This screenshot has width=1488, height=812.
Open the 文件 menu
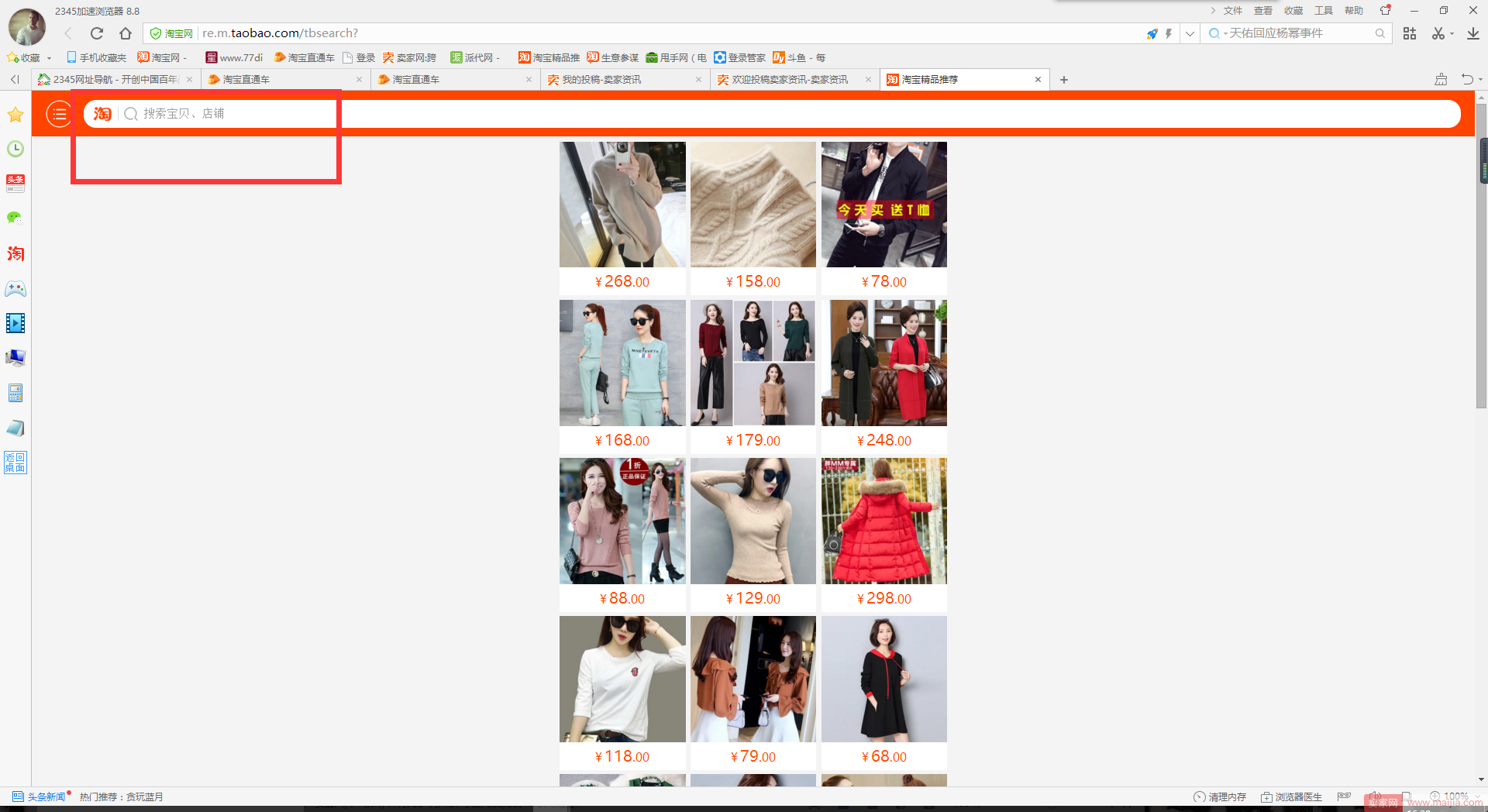pyautogui.click(x=1233, y=11)
